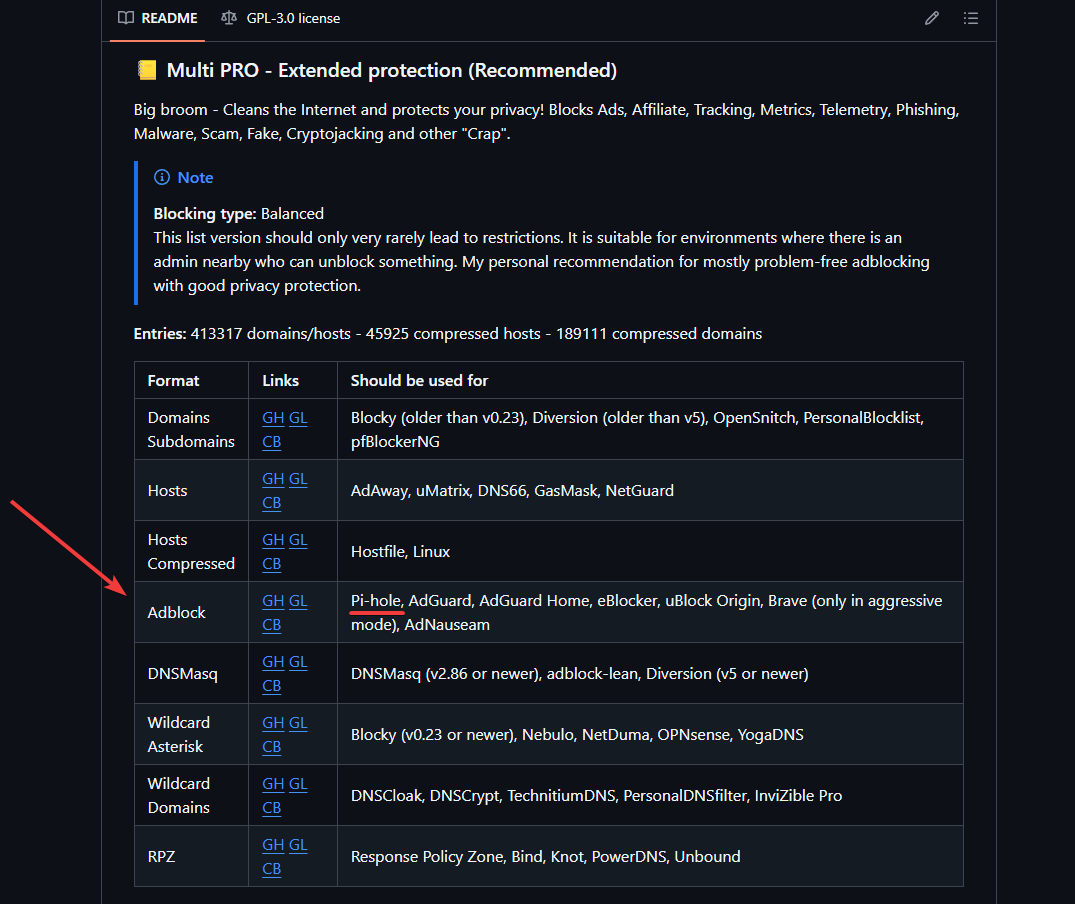This screenshot has height=904, width=1075.
Task: Open the GPL-3.0 license tab
Action: 292,18
